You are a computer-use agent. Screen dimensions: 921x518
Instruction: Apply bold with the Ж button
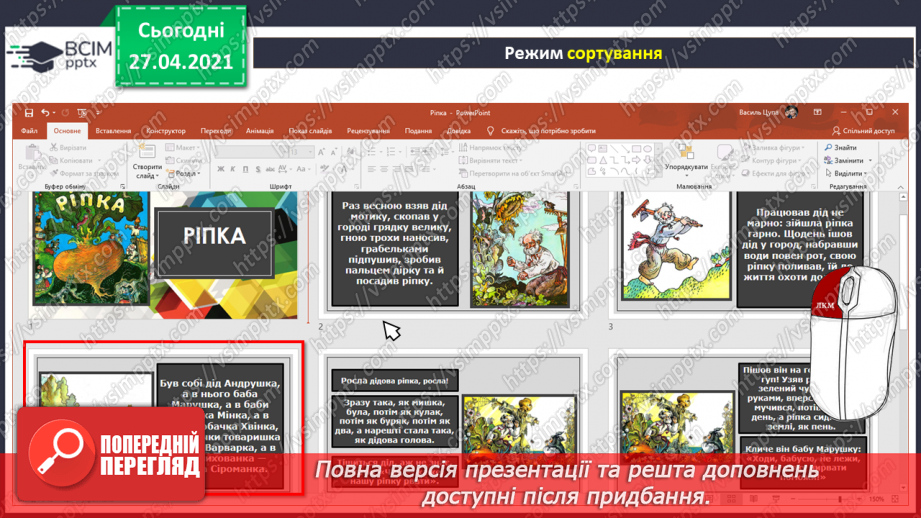(220, 169)
